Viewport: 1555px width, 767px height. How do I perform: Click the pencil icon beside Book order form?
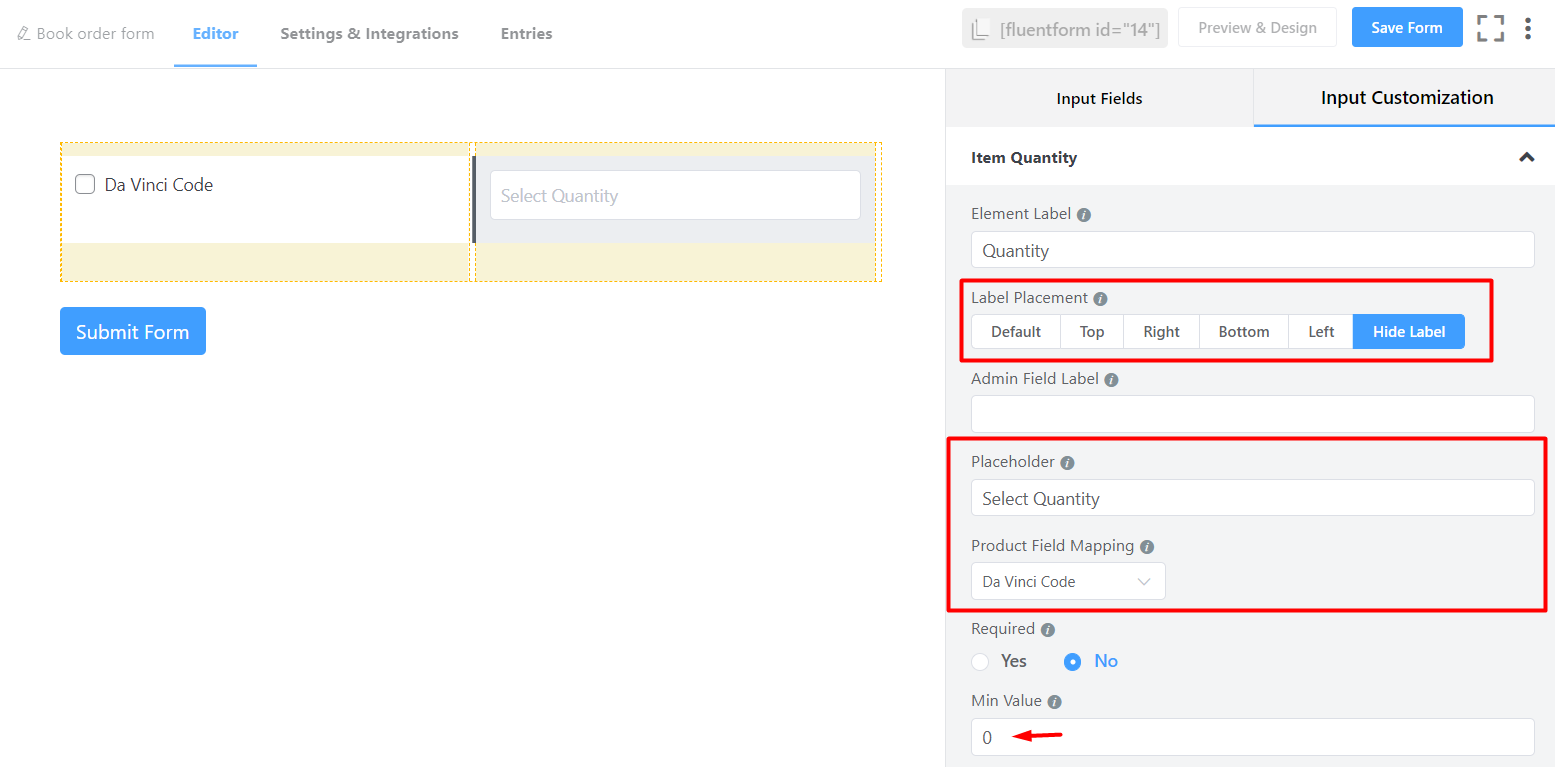point(24,34)
